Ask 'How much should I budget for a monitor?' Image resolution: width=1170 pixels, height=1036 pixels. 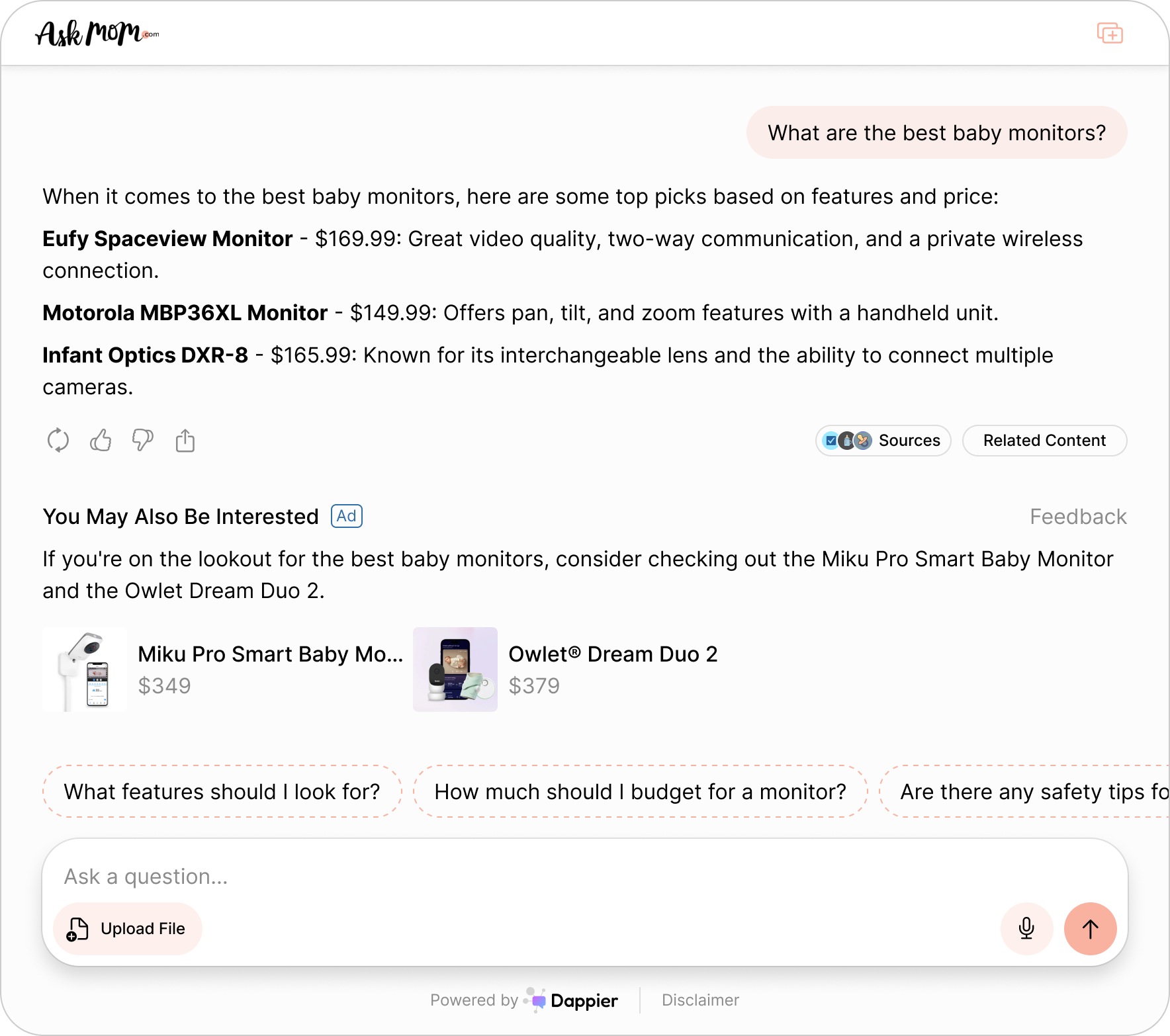640,791
